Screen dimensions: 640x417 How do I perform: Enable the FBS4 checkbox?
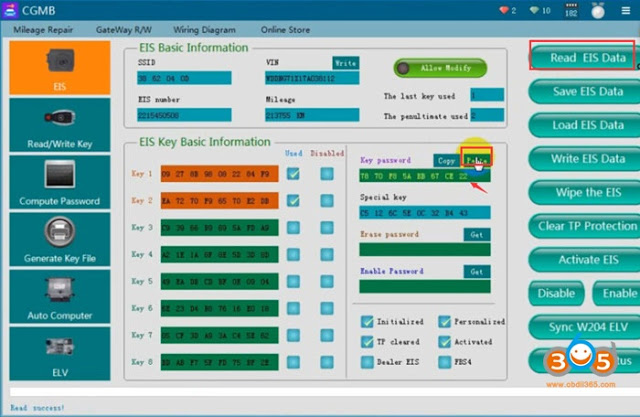click(x=444, y=362)
